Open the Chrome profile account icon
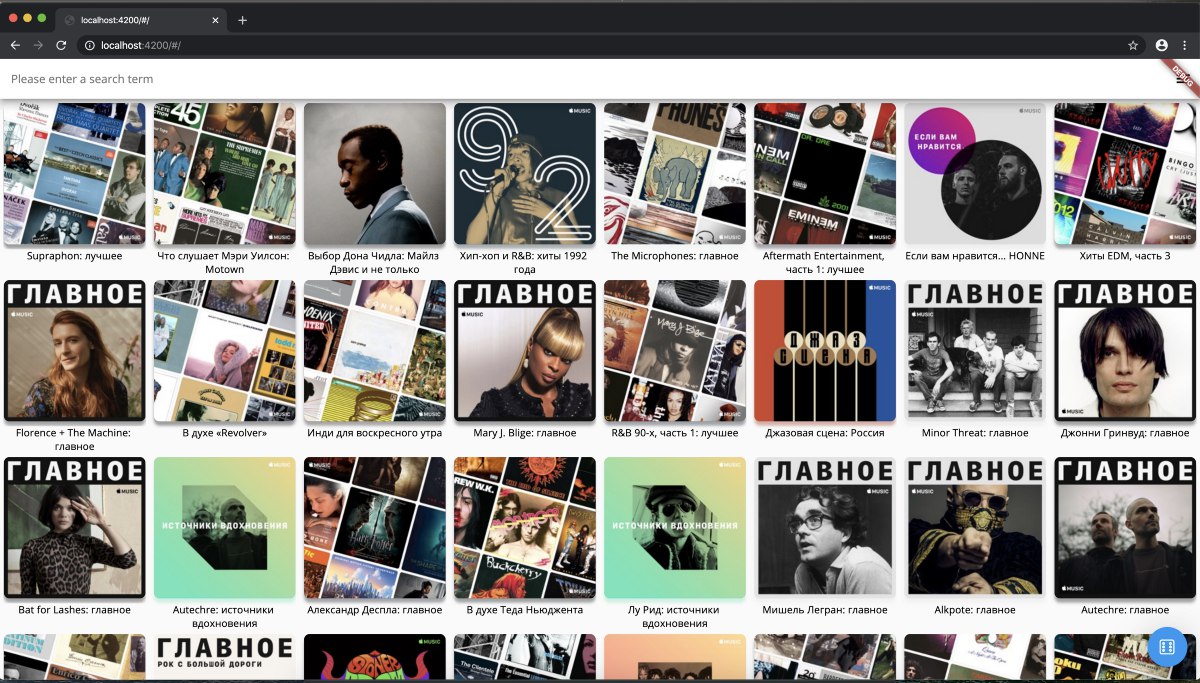The width and height of the screenshot is (1200, 683). 1162,45
